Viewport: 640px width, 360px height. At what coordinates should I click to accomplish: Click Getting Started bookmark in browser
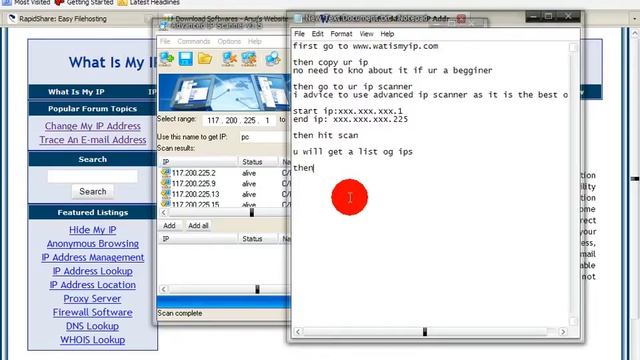(x=84, y=2)
